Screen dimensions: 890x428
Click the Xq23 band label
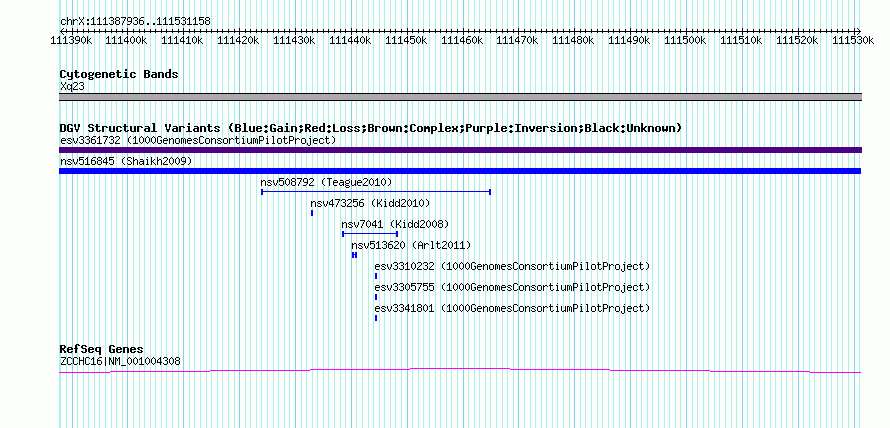pyautogui.click(x=72, y=86)
